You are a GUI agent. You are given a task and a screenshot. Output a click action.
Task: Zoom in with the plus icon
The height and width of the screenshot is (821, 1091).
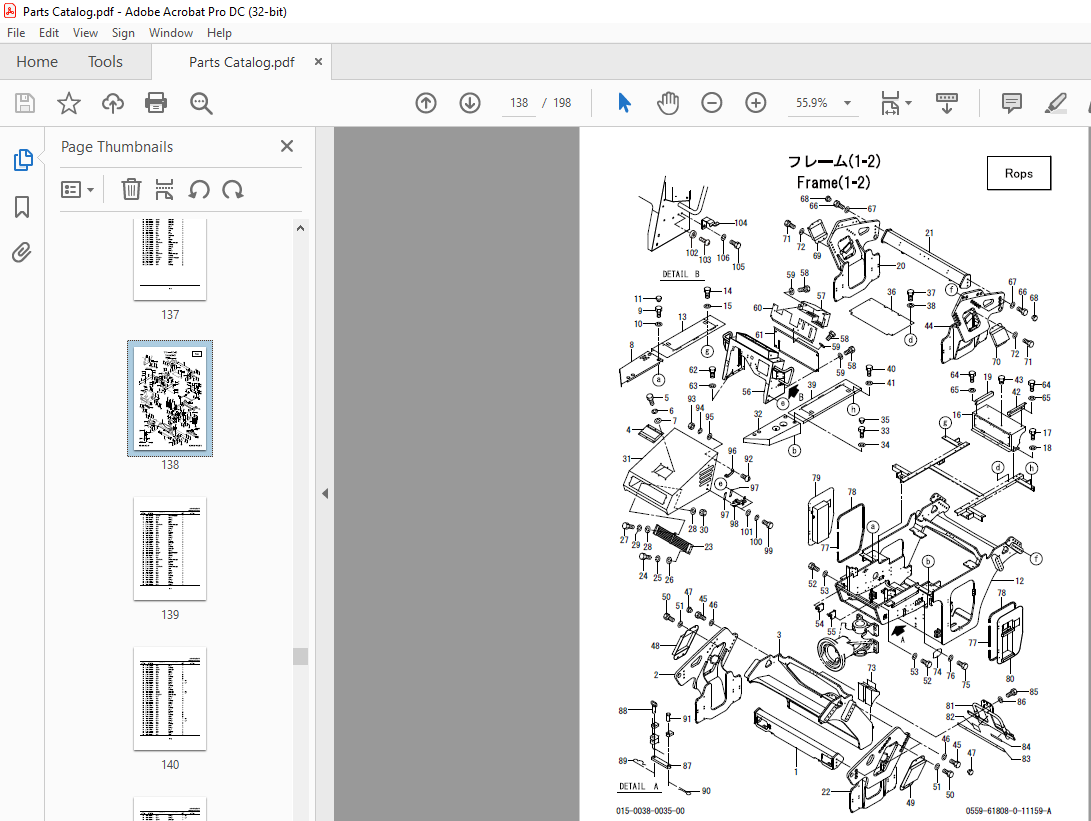(x=756, y=103)
